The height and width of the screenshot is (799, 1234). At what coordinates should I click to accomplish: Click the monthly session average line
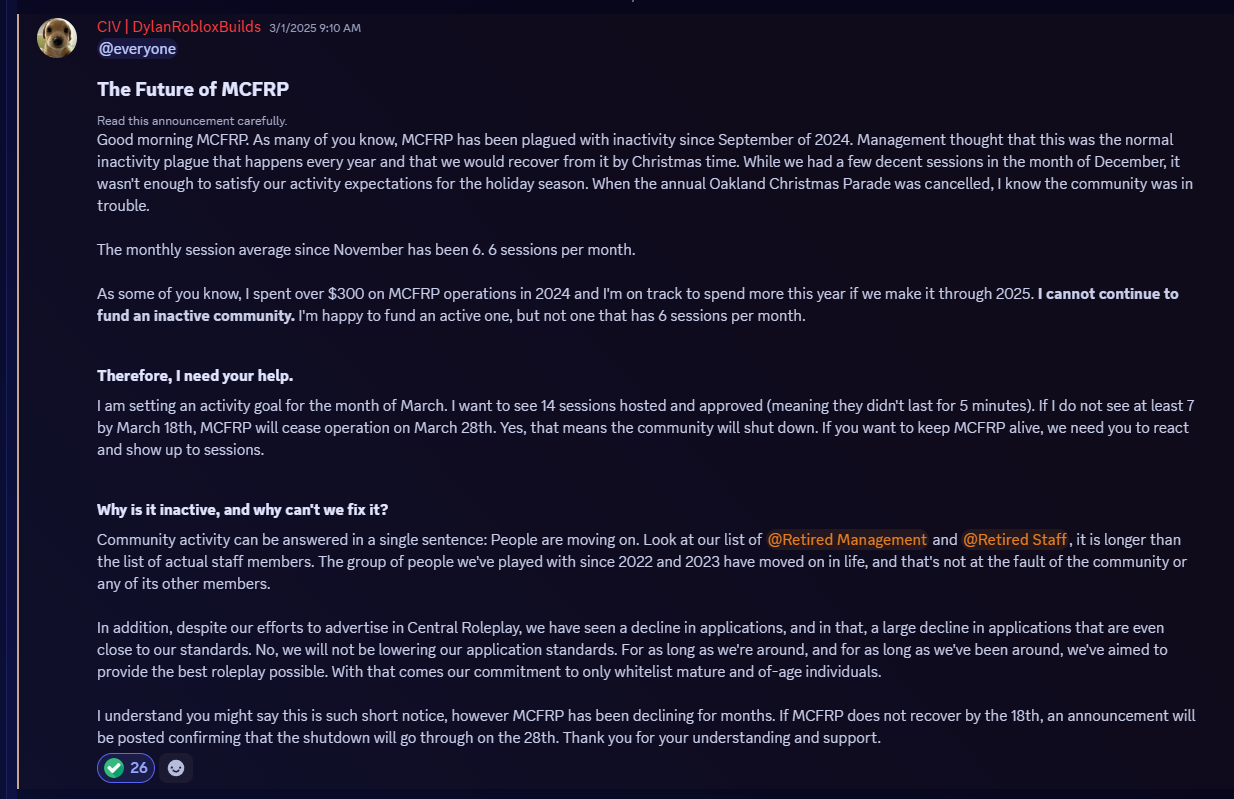pos(366,249)
